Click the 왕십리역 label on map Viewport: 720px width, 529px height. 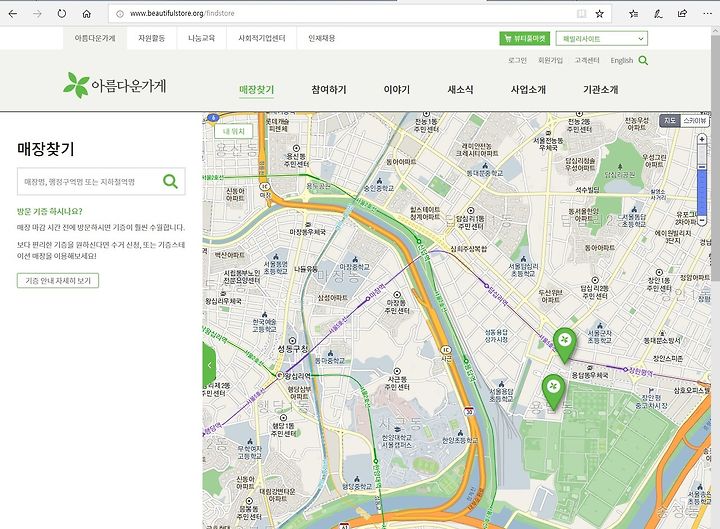tap(298, 376)
